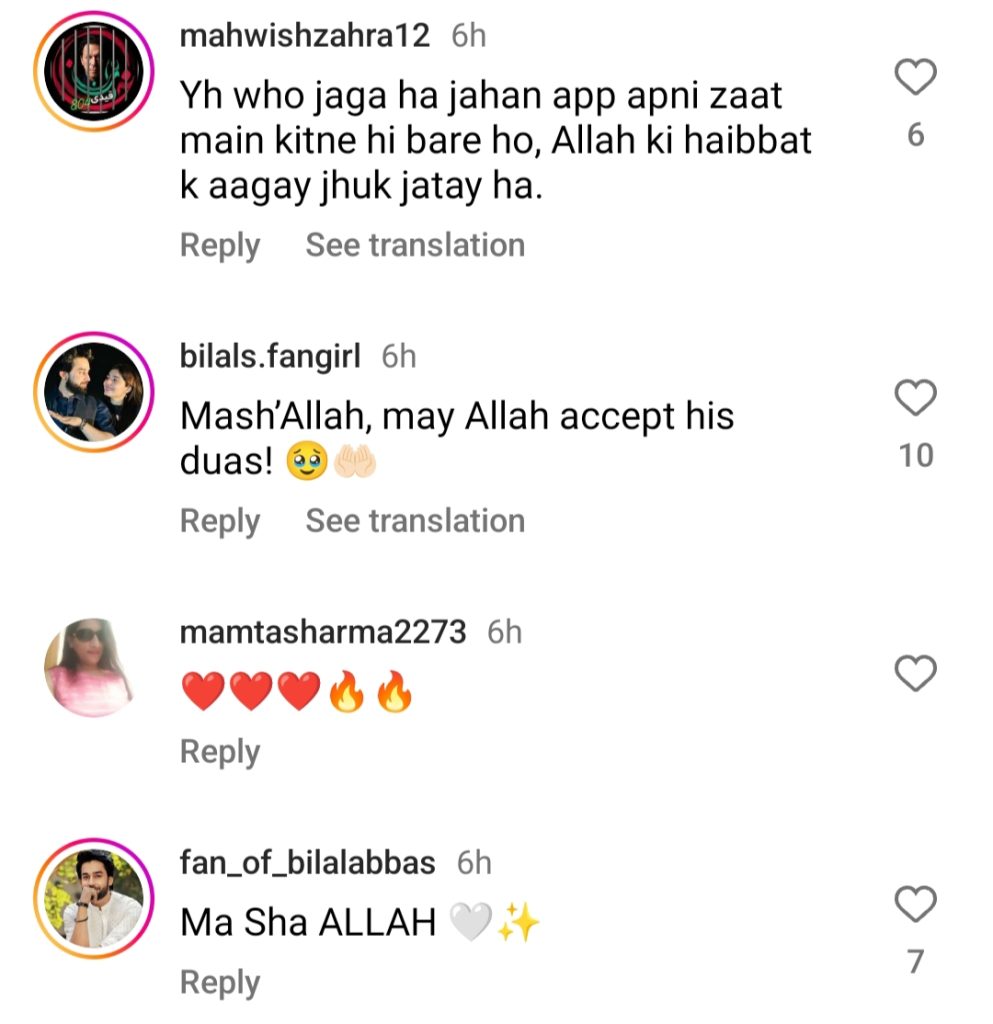This screenshot has height=1024, width=993.
Task: View the 7 likes count on fan_of_bilalabbas's comment
Action: 916,962
